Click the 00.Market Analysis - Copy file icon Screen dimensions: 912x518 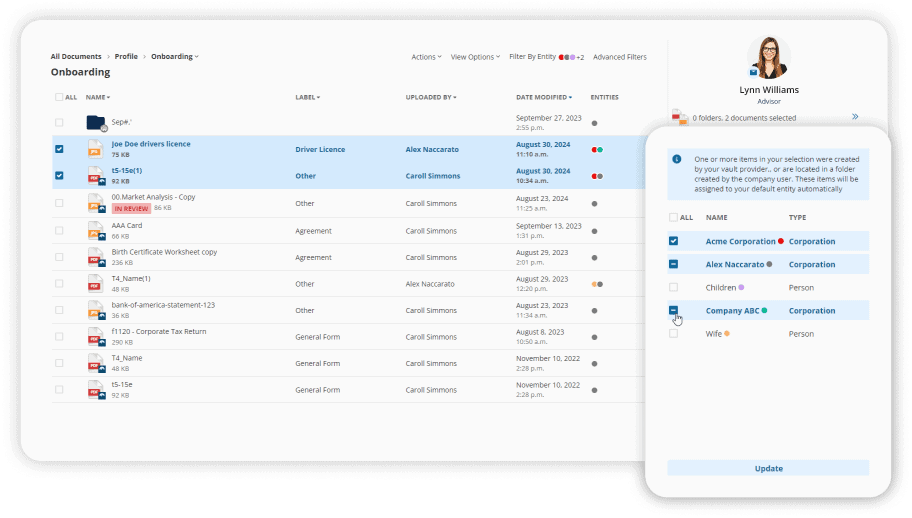click(x=96, y=203)
